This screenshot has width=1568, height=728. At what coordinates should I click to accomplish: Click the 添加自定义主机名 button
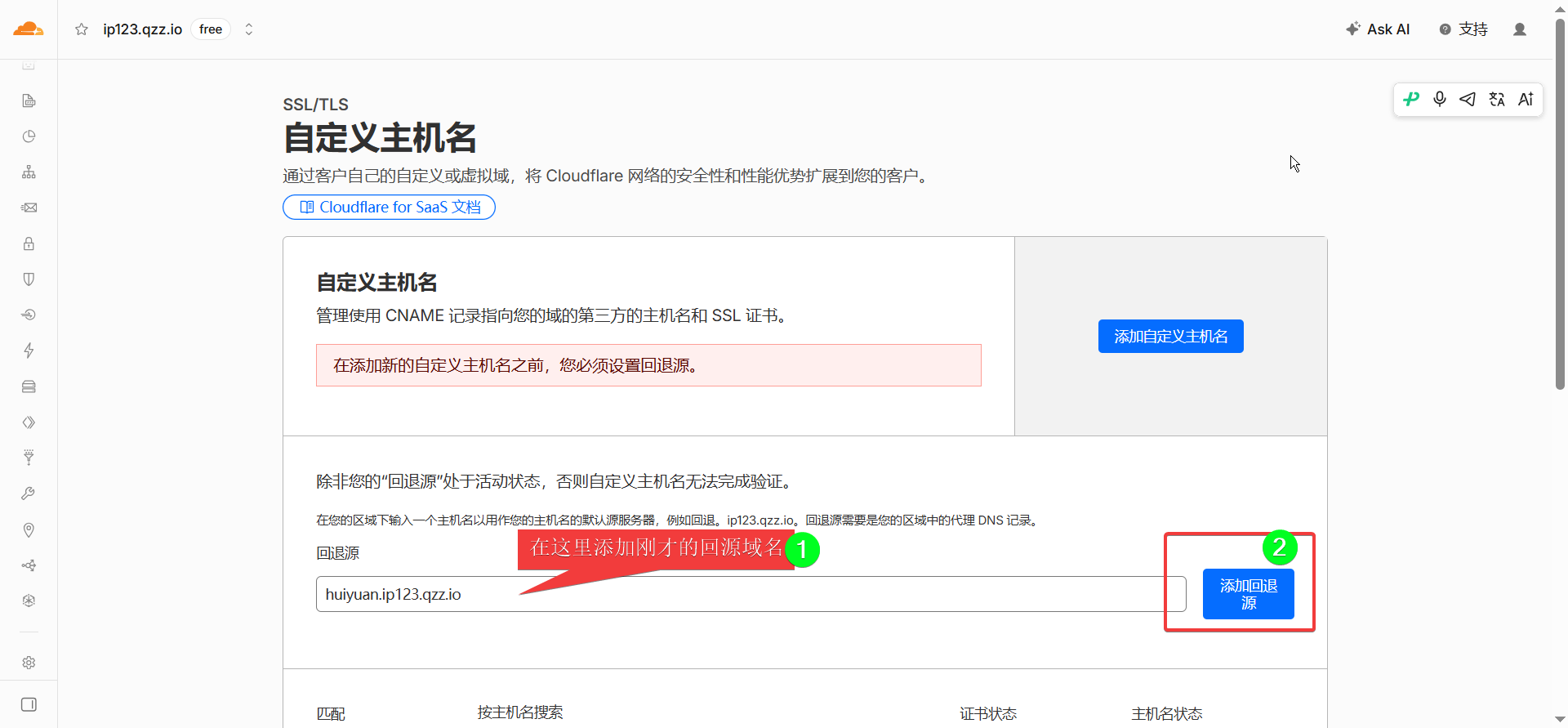tap(1170, 337)
